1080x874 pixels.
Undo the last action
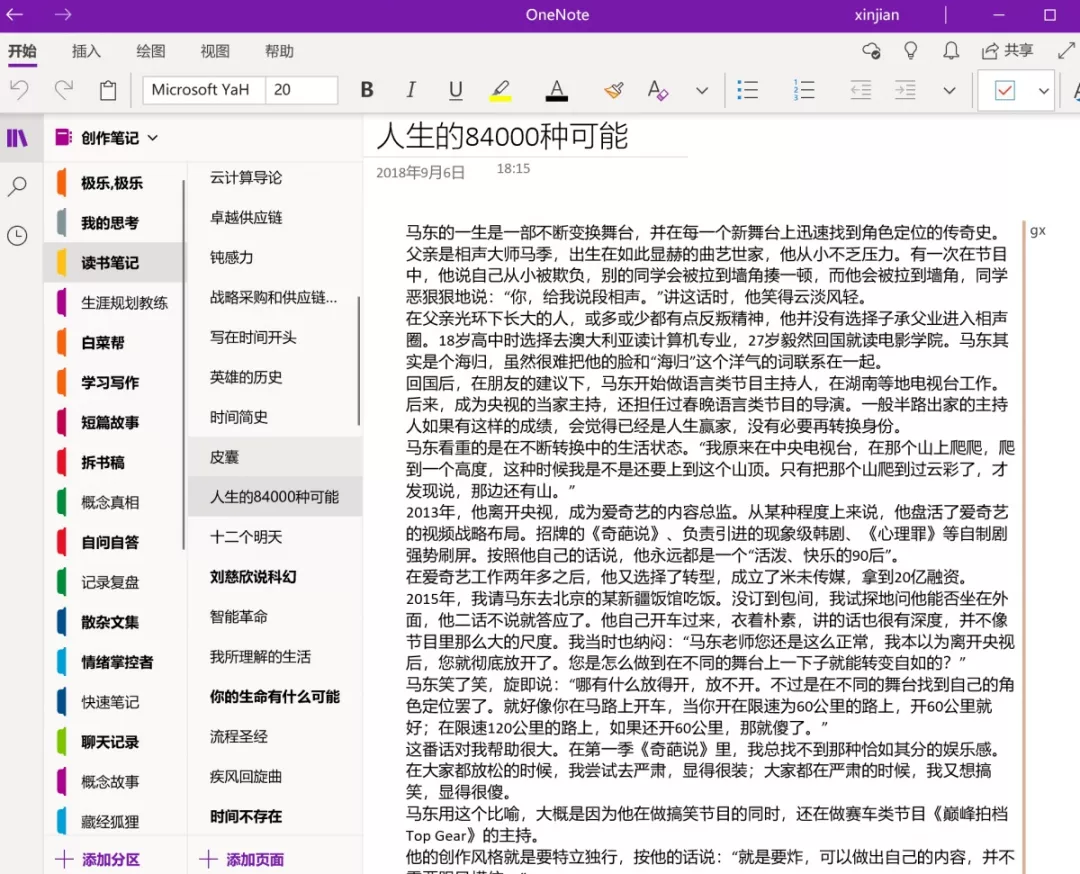click(x=19, y=90)
